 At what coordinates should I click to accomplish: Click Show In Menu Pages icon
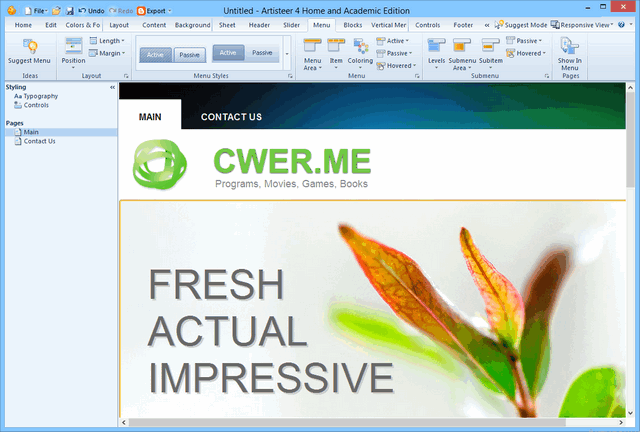[x=569, y=46]
